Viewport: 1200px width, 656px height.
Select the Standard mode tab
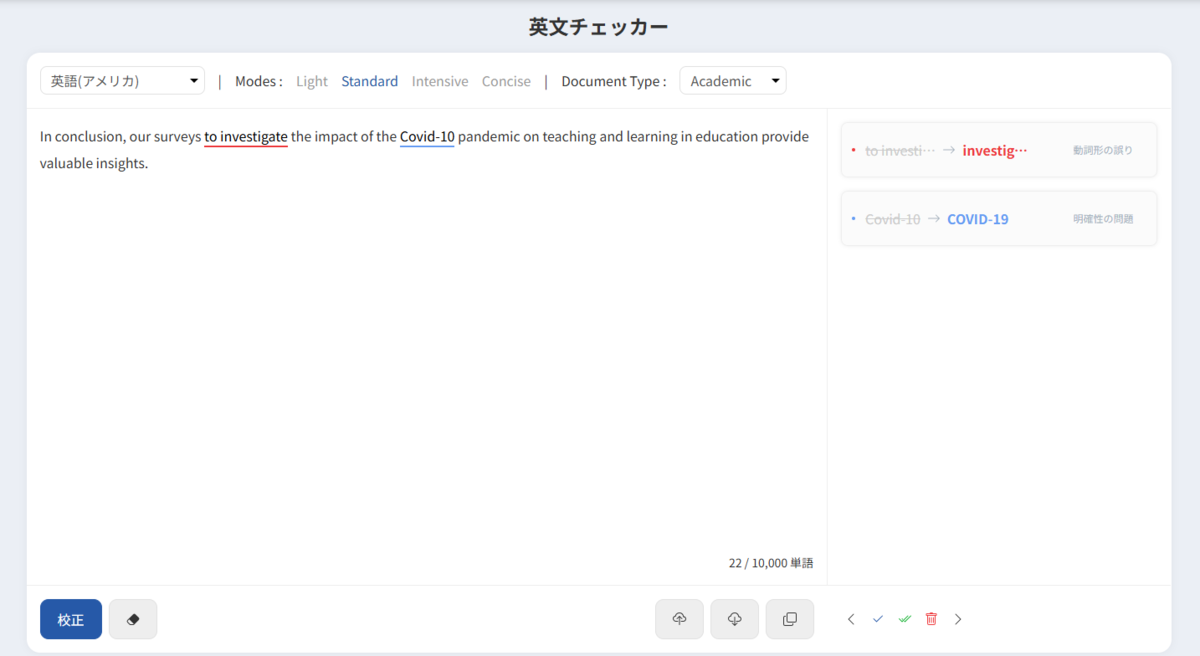[369, 80]
